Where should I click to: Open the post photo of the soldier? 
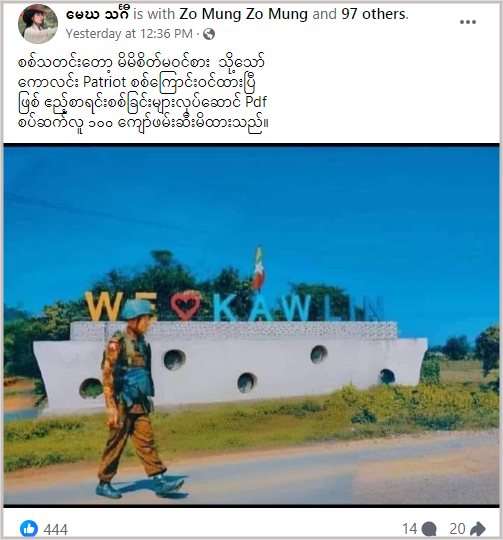pyautogui.click(x=251, y=325)
